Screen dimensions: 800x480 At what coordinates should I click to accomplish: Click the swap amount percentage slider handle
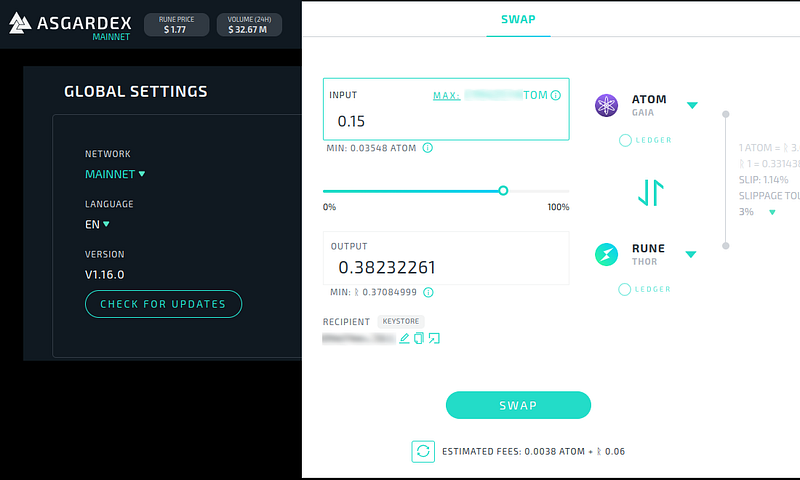click(x=503, y=191)
